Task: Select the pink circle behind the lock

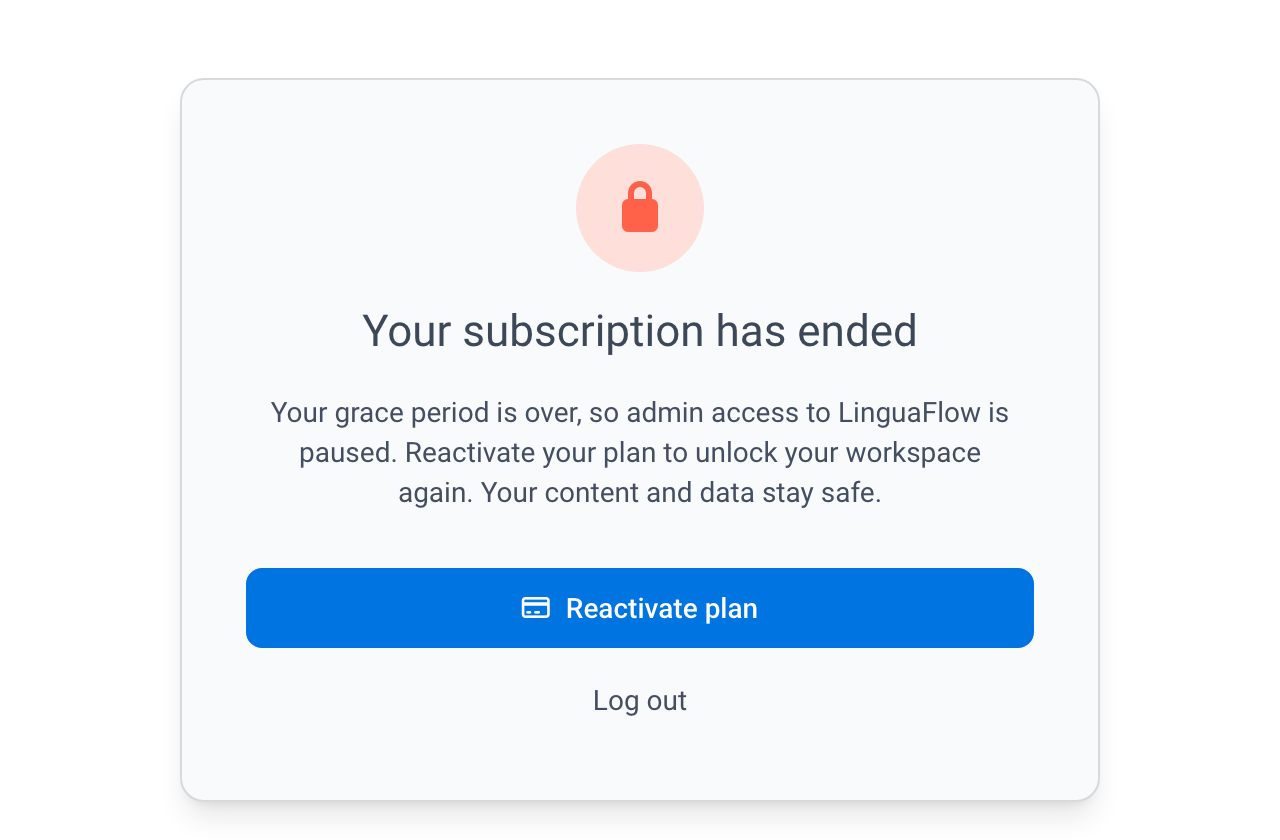Action: pos(640,208)
